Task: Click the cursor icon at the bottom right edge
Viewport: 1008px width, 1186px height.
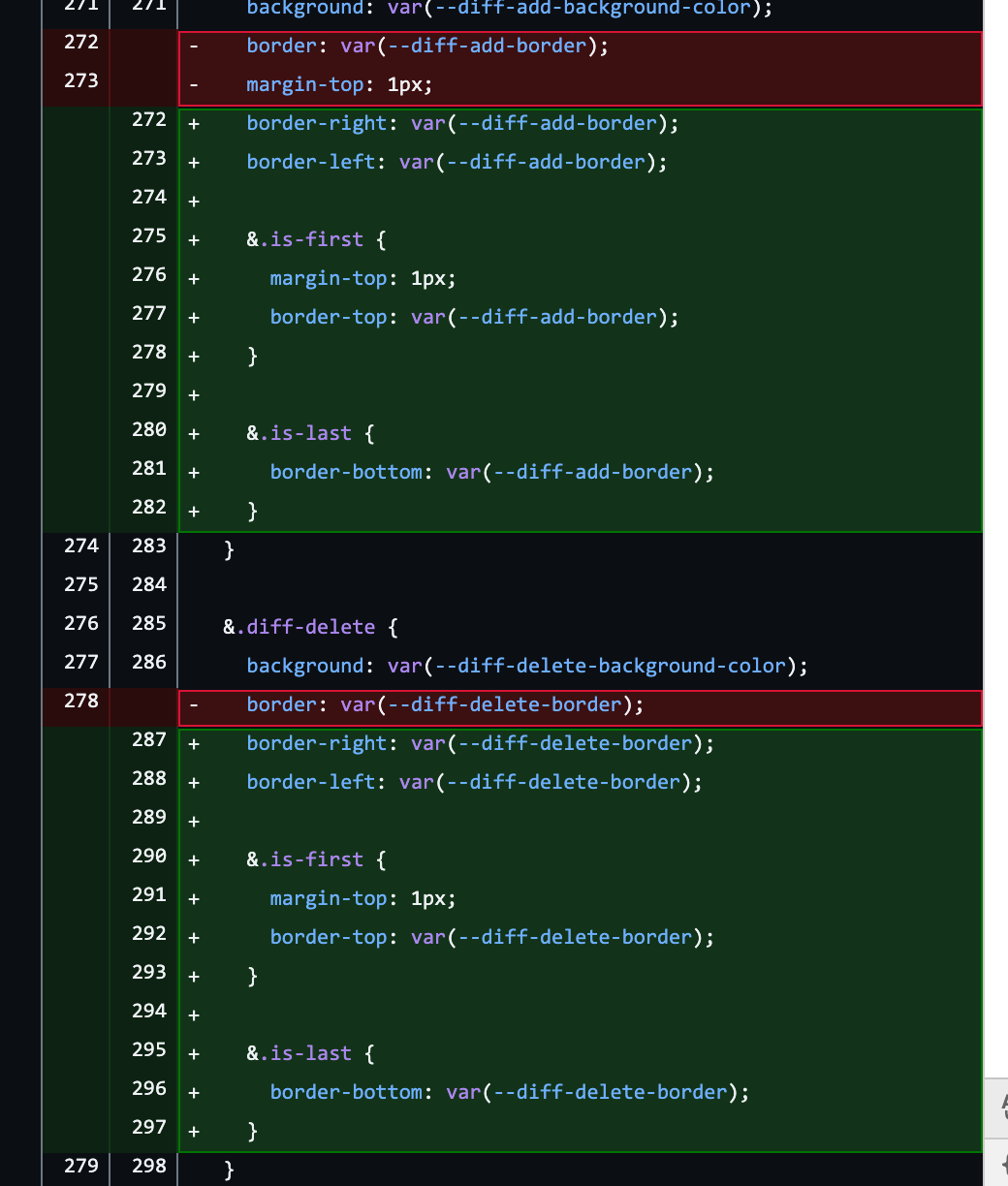Action: pyautogui.click(x=1004, y=1163)
